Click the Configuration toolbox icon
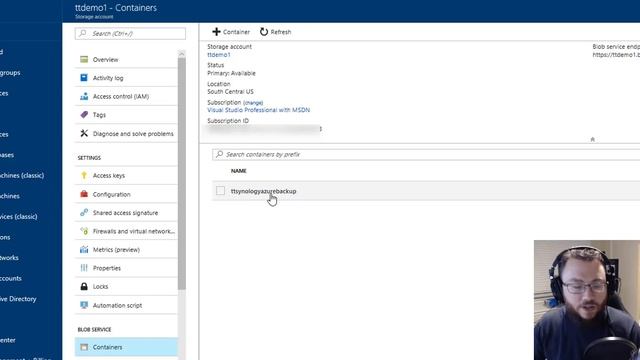The image size is (640, 360). (84, 194)
